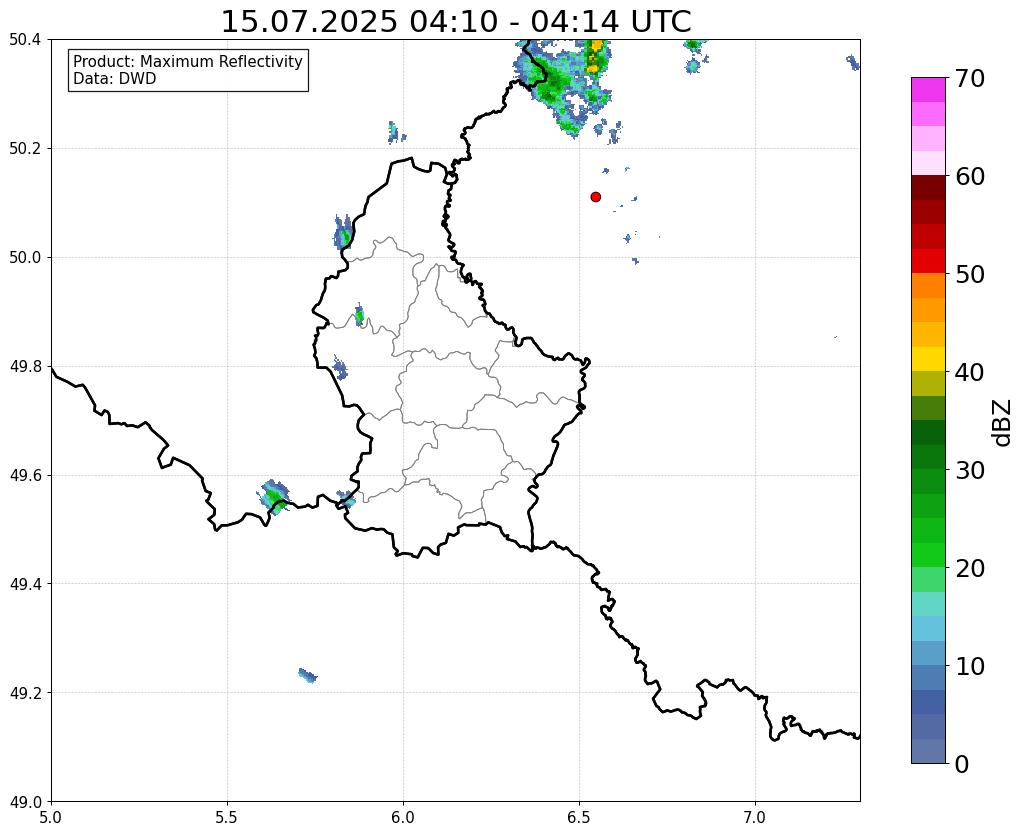Screen dimensions: 1023x834
Task: Click the bright red 50 dBZ colorbar segment
Action: [x=928, y=262]
